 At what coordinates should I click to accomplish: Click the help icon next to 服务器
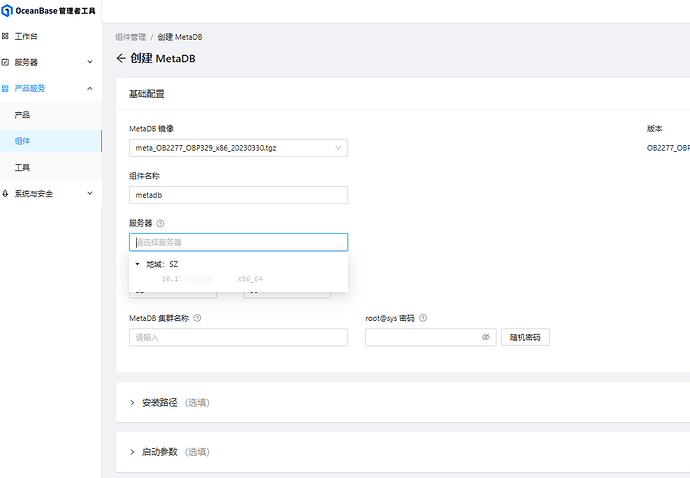point(160,223)
